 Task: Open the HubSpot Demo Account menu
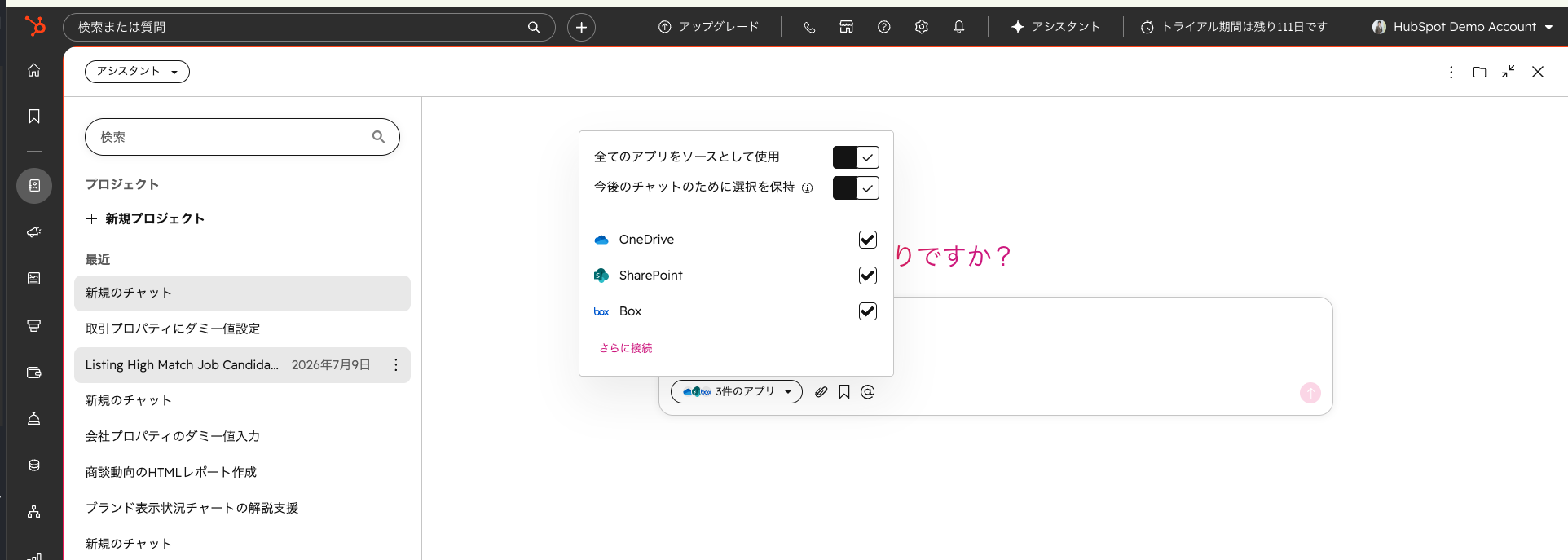point(1462,27)
